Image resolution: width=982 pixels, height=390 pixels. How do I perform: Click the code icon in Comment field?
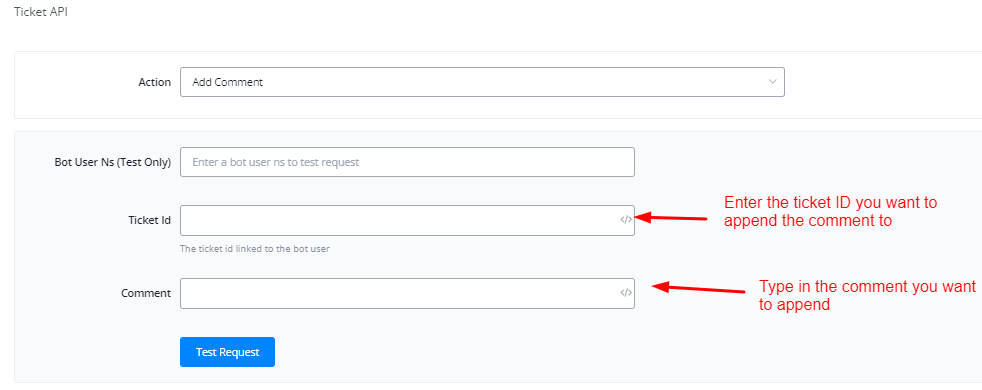(626, 292)
